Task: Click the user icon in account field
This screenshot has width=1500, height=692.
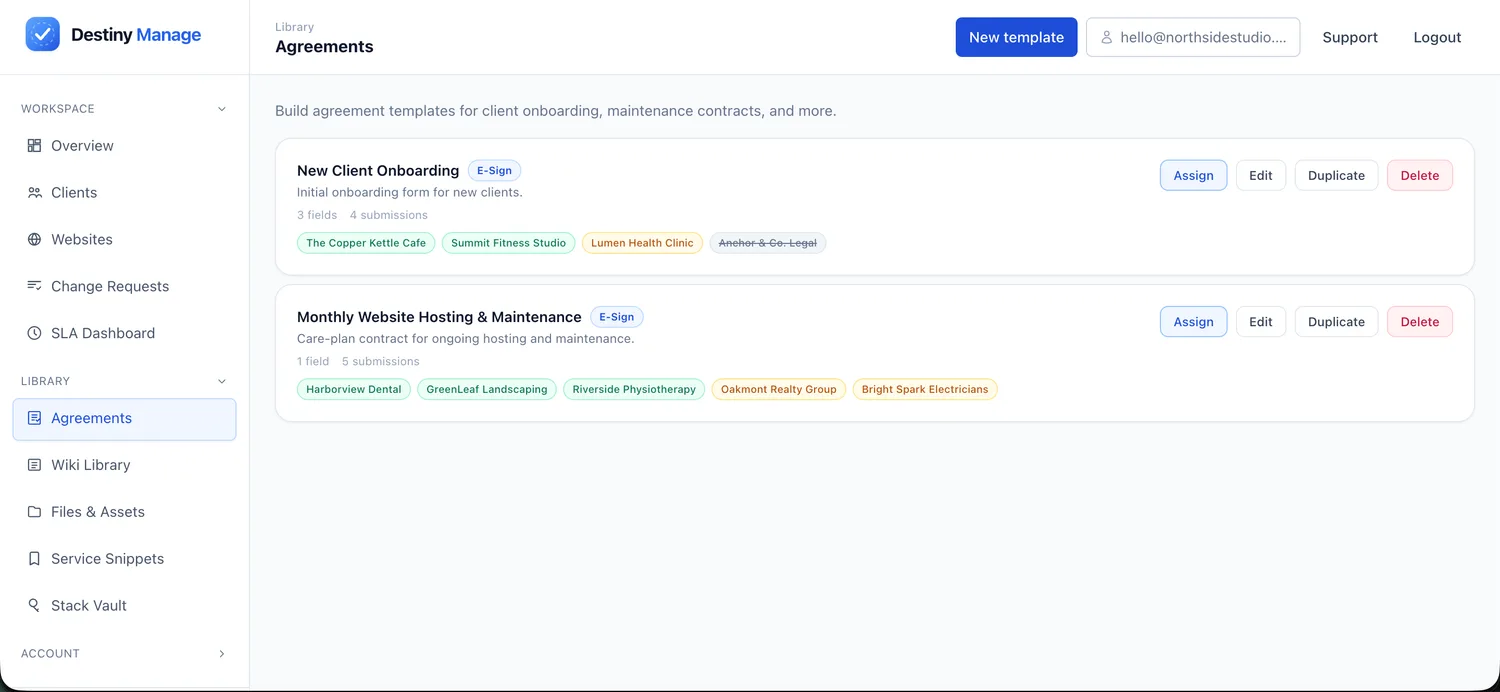Action: (1107, 37)
